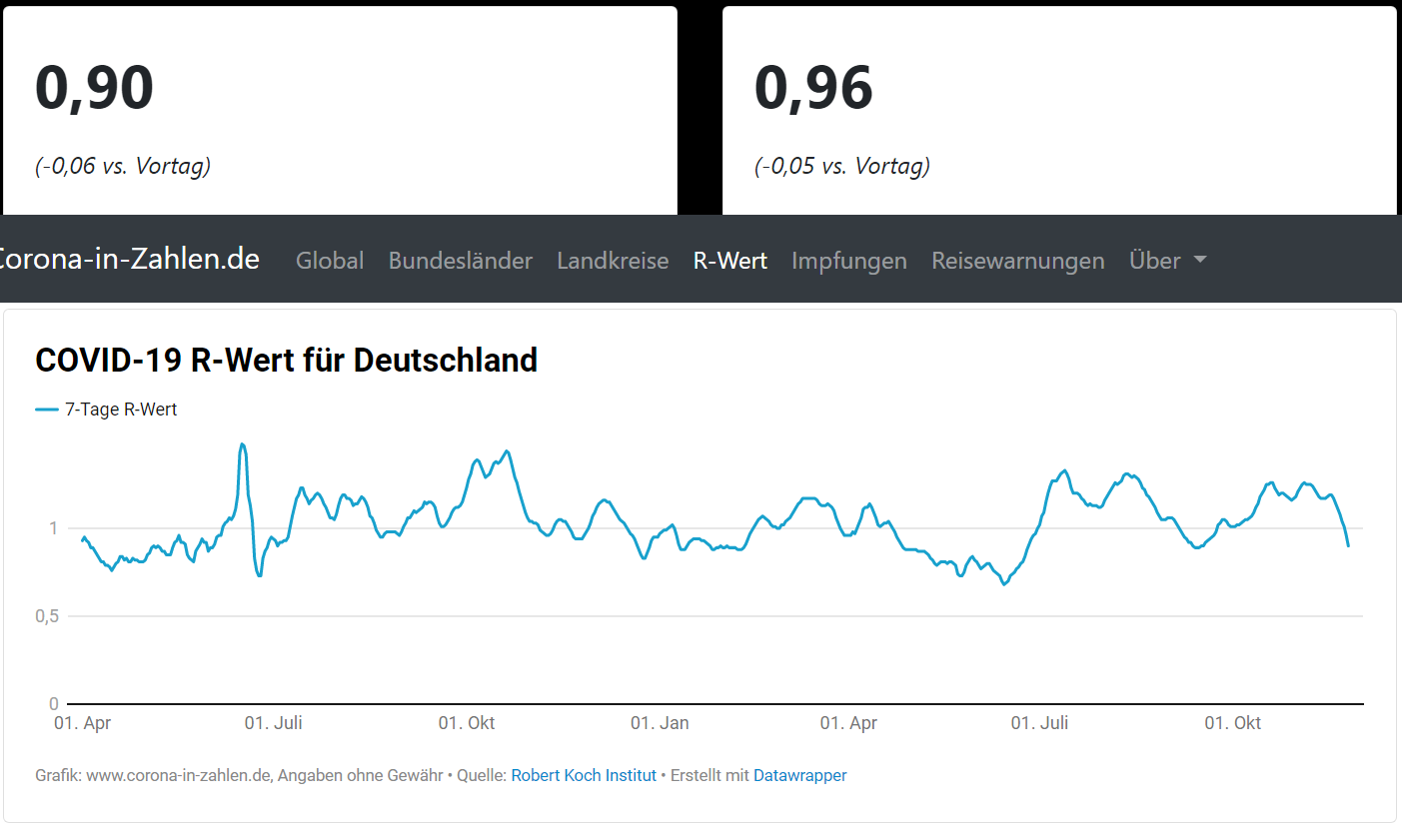The height and width of the screenshot is (840, 1402).
Task: Click the Corona-in-Zahlen.de site logo
Action: point(128,259)
